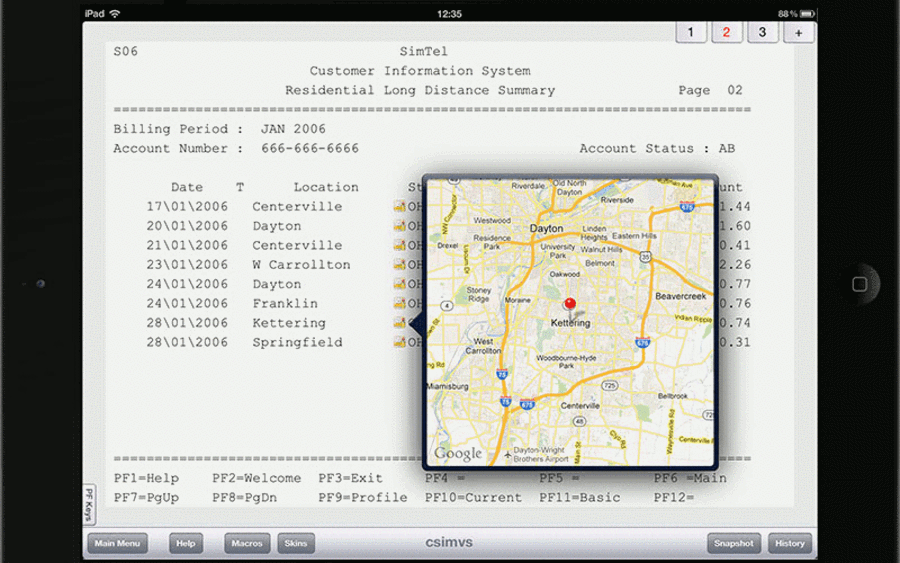Select location Franklin
Viewport: 900px width, 563px height.
click(285, 304)
